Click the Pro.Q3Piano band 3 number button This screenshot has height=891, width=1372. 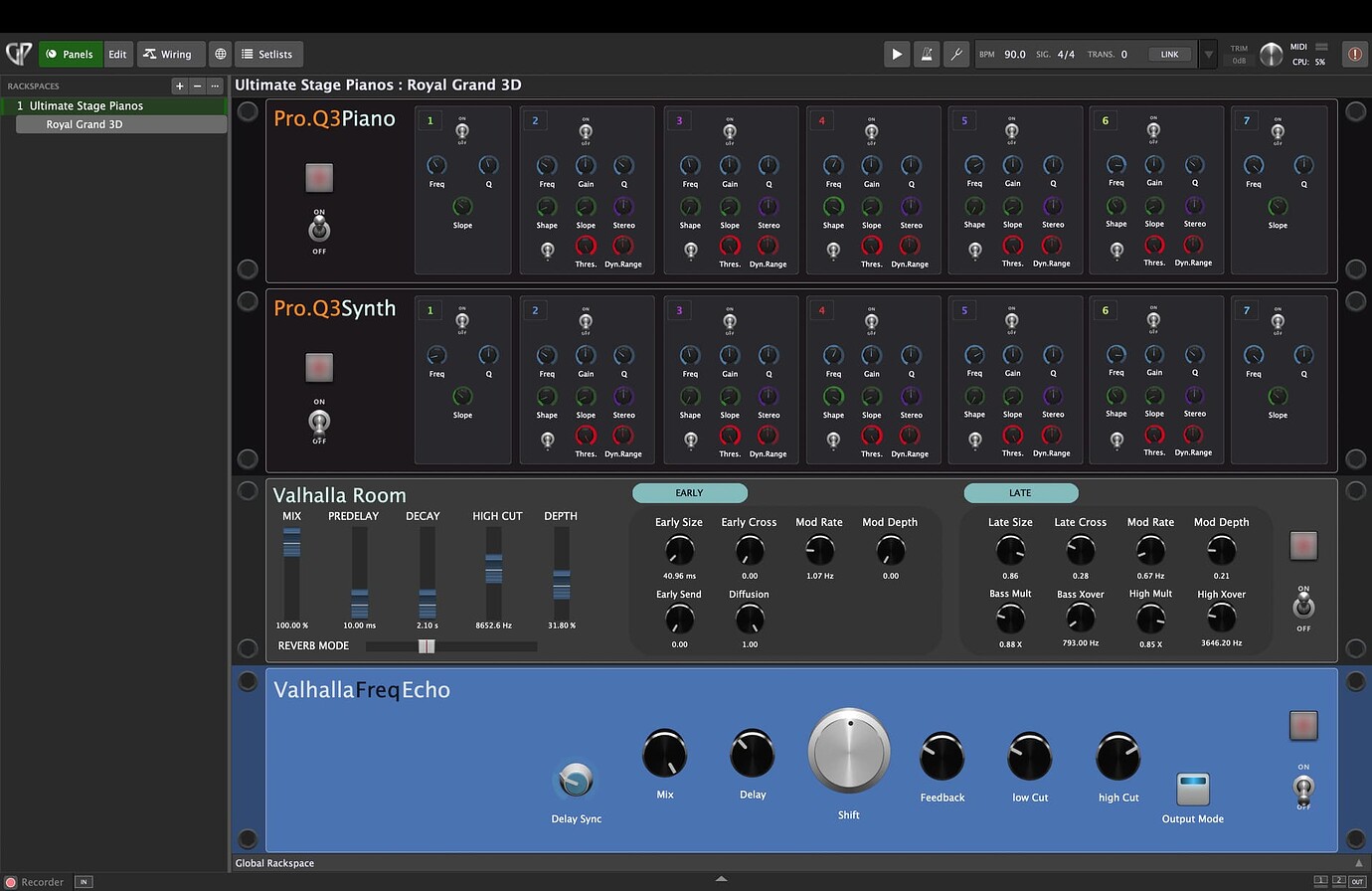coord(680,120)
